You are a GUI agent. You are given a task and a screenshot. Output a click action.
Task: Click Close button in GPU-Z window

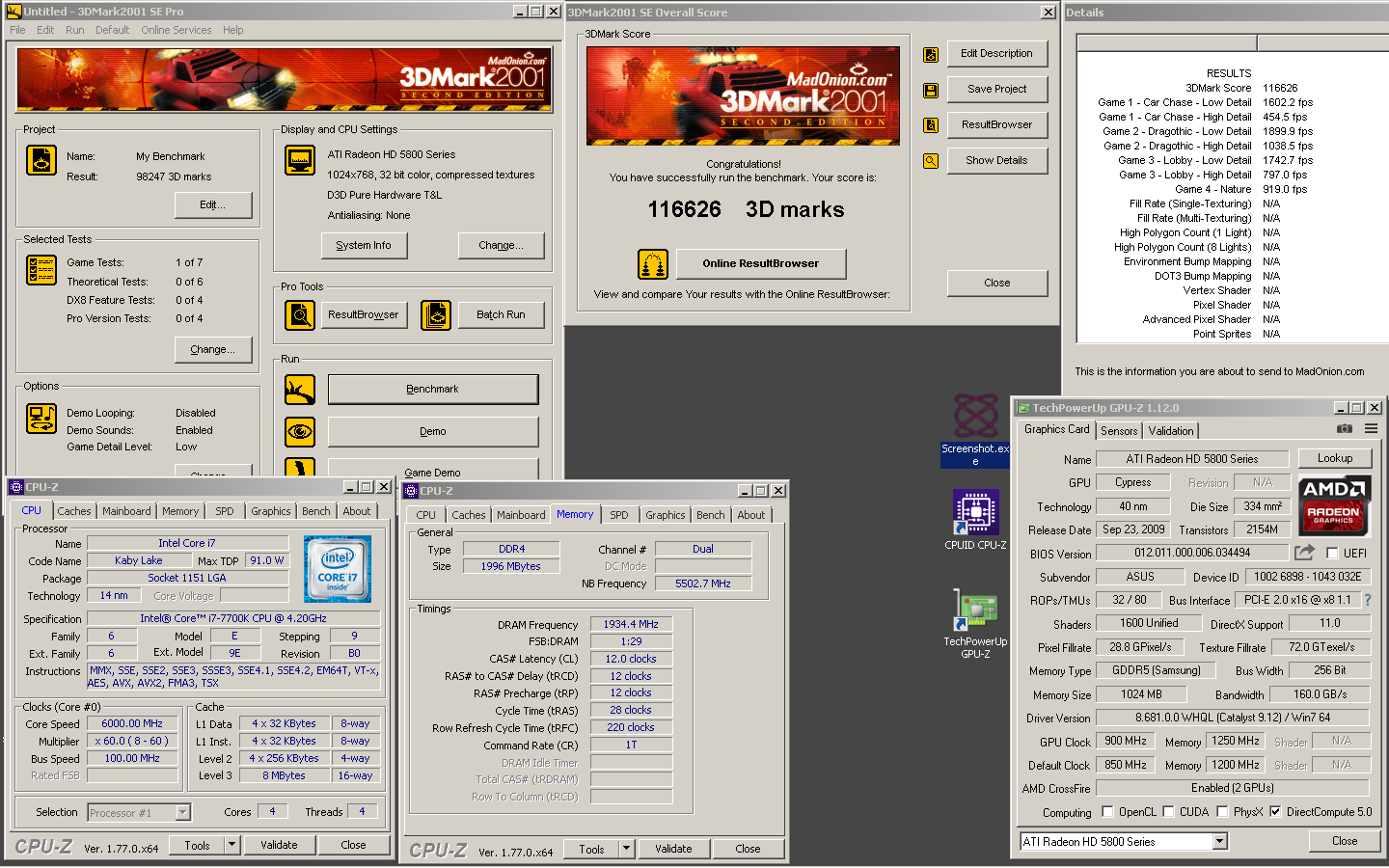click(1345, 841)
